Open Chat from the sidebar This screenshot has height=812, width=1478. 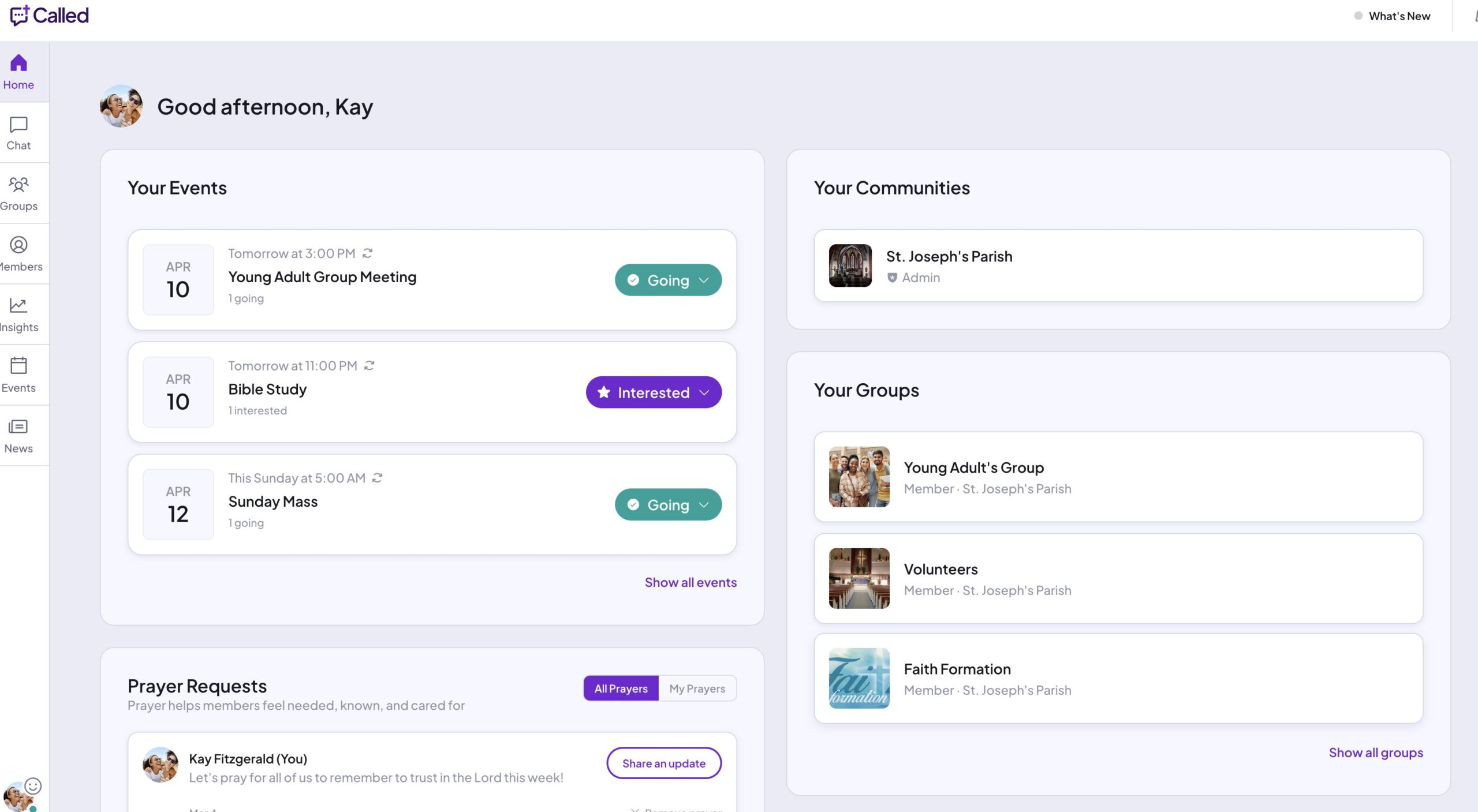18,133
